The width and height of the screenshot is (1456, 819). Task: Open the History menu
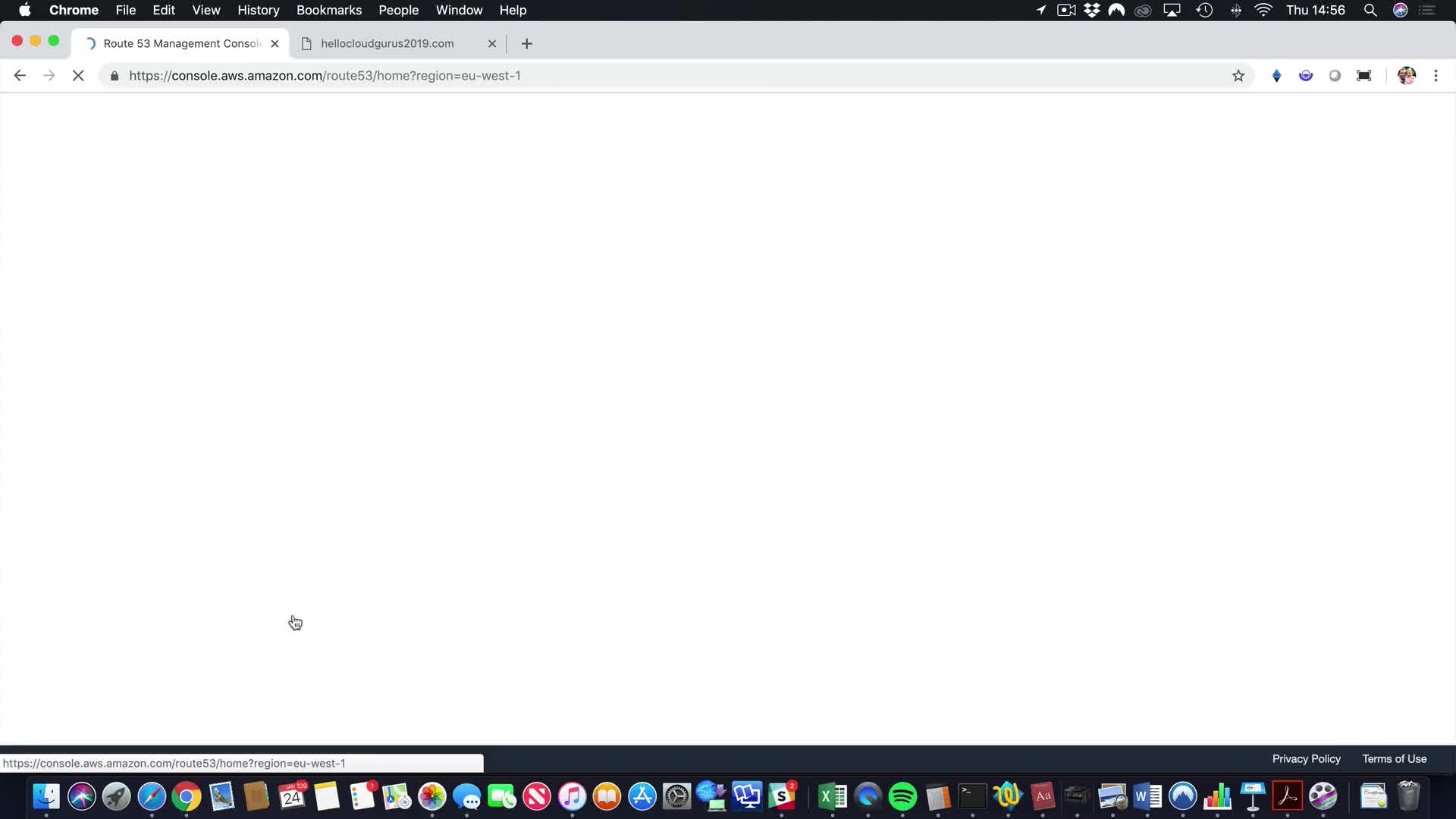(258, 10)
